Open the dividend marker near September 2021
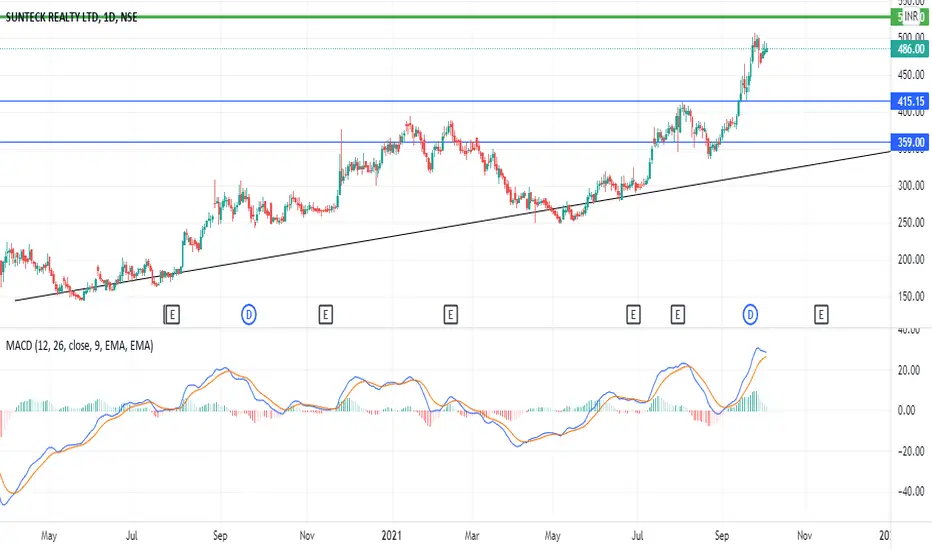 tap(750, 315)
